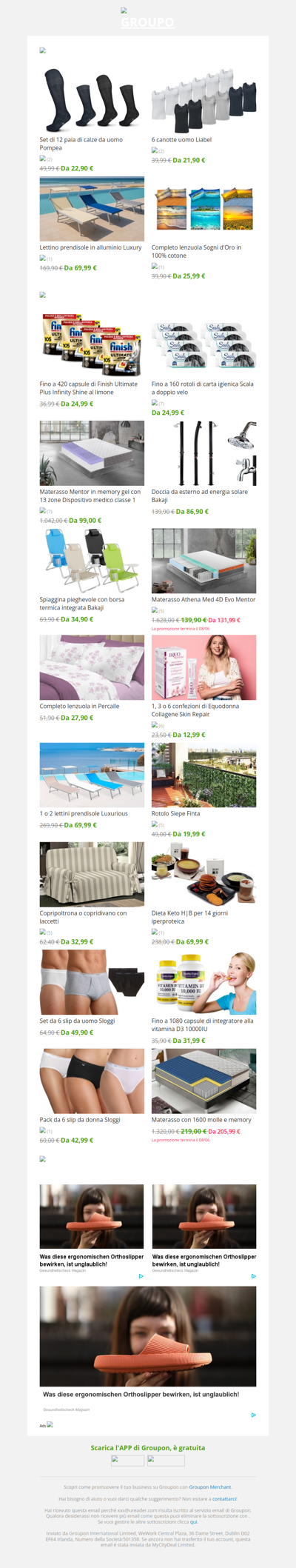
Task: Click AdChoices icon under the large slipper ad
Action: (x=253, y=1415)
